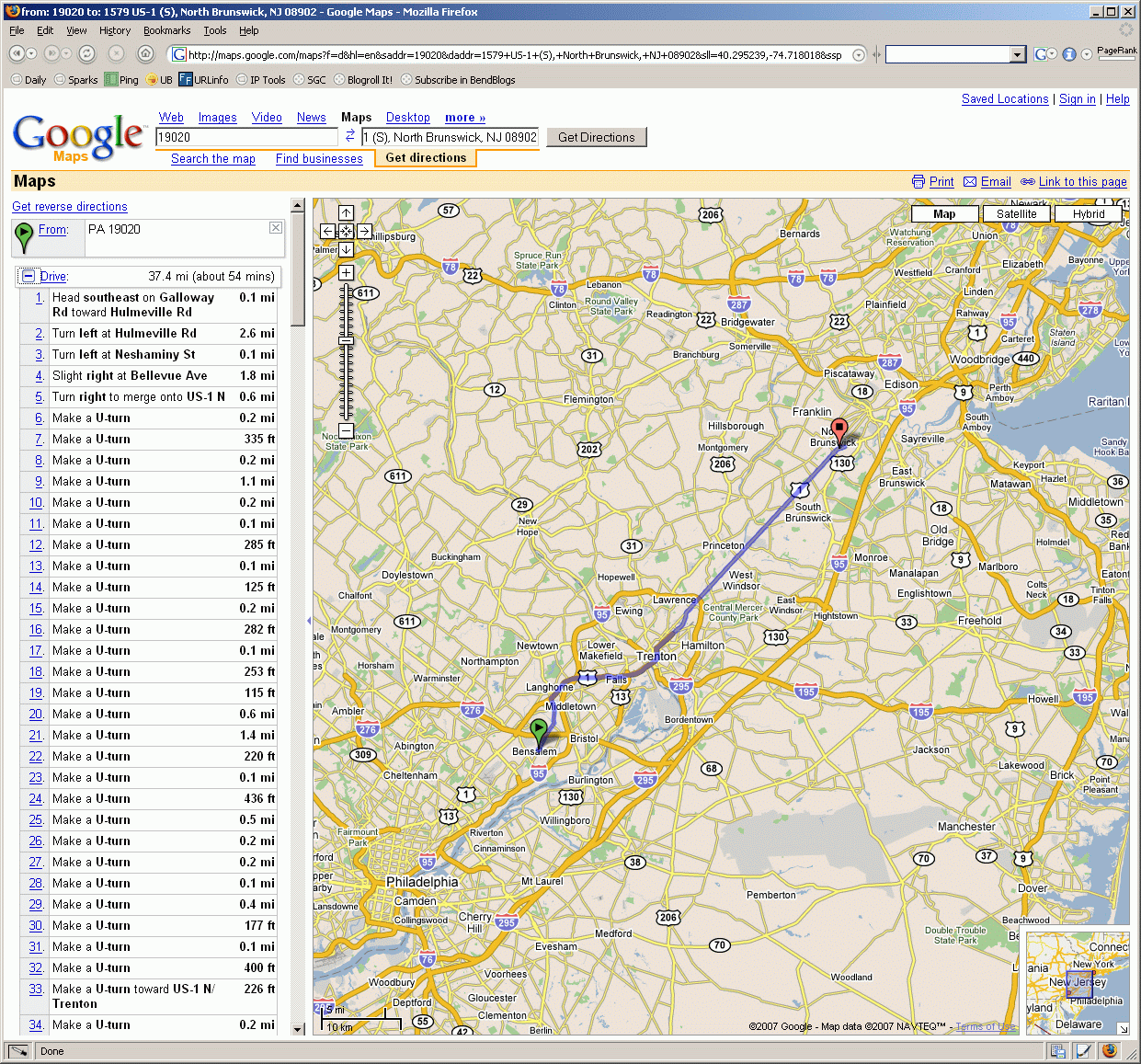Switch map view to Hybrid
Screen dimensions: 1141x1064
tap(1089, 214)
